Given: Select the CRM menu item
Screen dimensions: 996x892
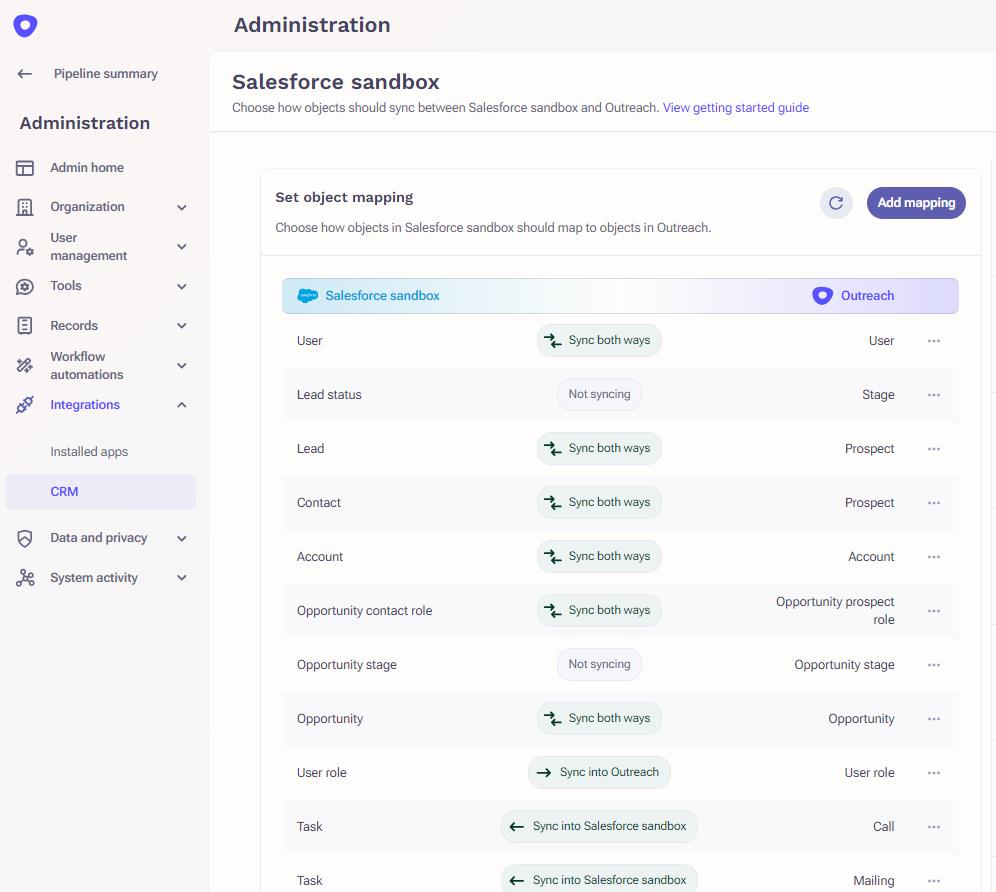Looking at the screenshot, I should [100, 492].
